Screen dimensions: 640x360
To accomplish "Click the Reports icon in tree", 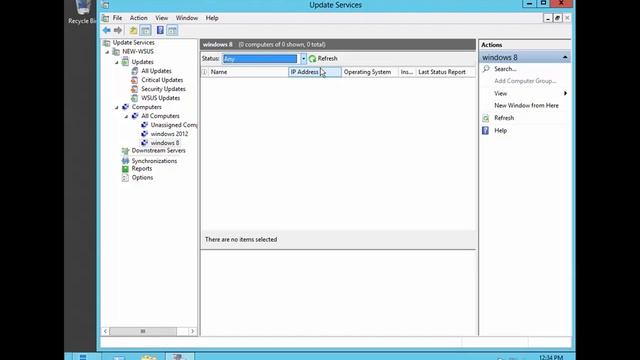I will coord(125,169).
